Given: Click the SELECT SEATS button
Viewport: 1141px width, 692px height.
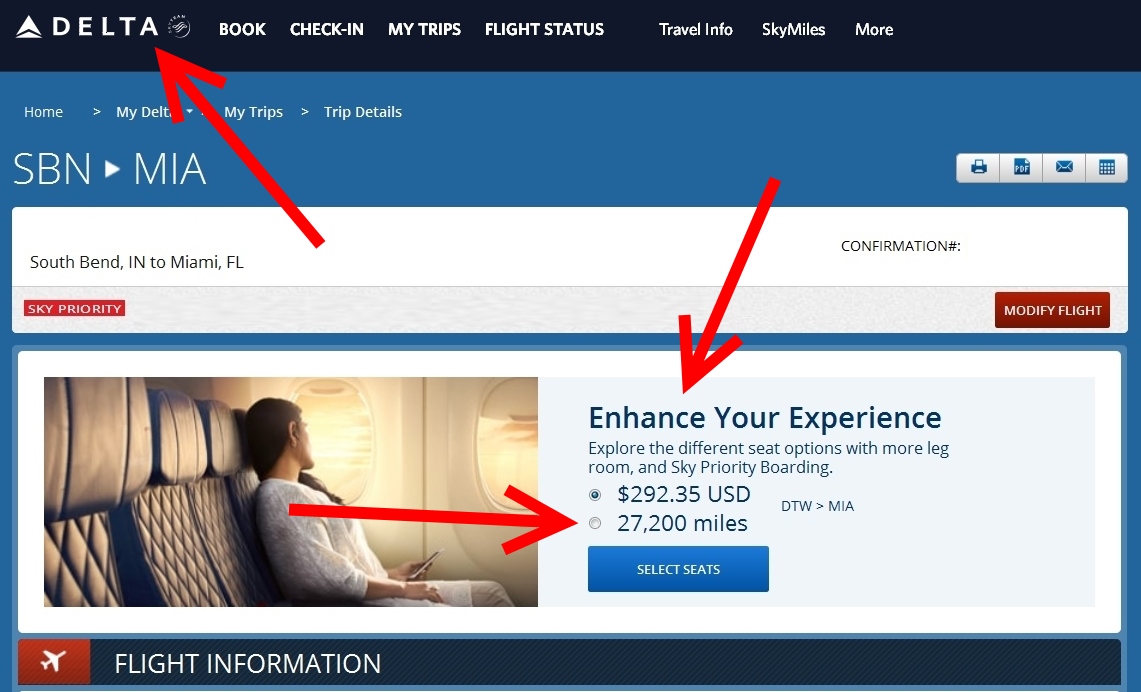Looking at the screenshot, I should pyautogui.click(x=678, y=568).
